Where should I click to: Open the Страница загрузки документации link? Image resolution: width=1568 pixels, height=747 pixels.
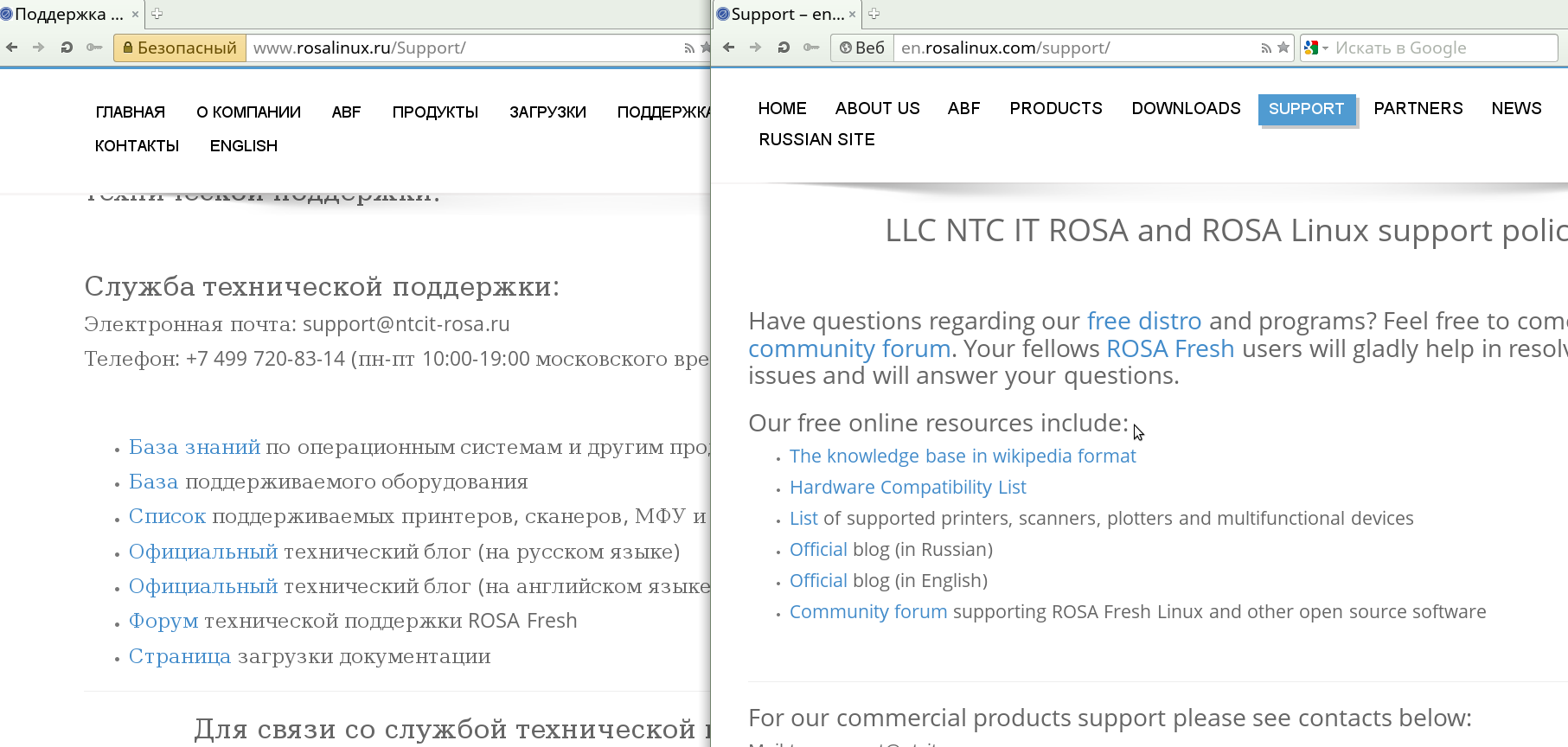(180, 656)
